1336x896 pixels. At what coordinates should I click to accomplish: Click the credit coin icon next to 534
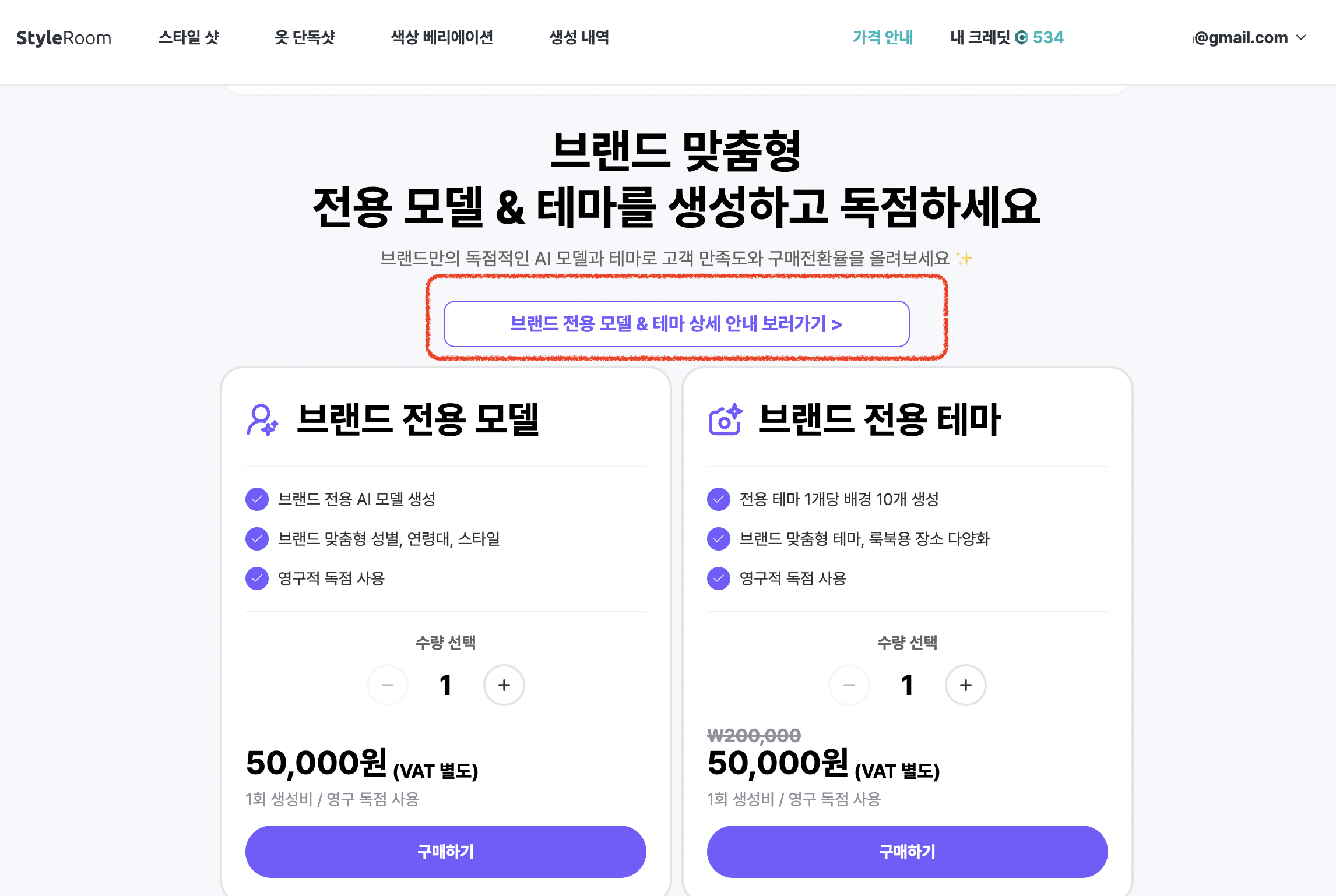[1023, 37]
